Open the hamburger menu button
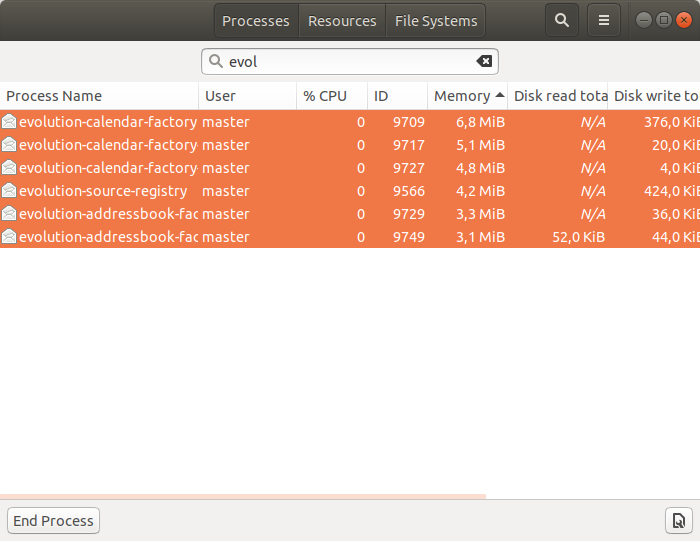 [604, 20]
